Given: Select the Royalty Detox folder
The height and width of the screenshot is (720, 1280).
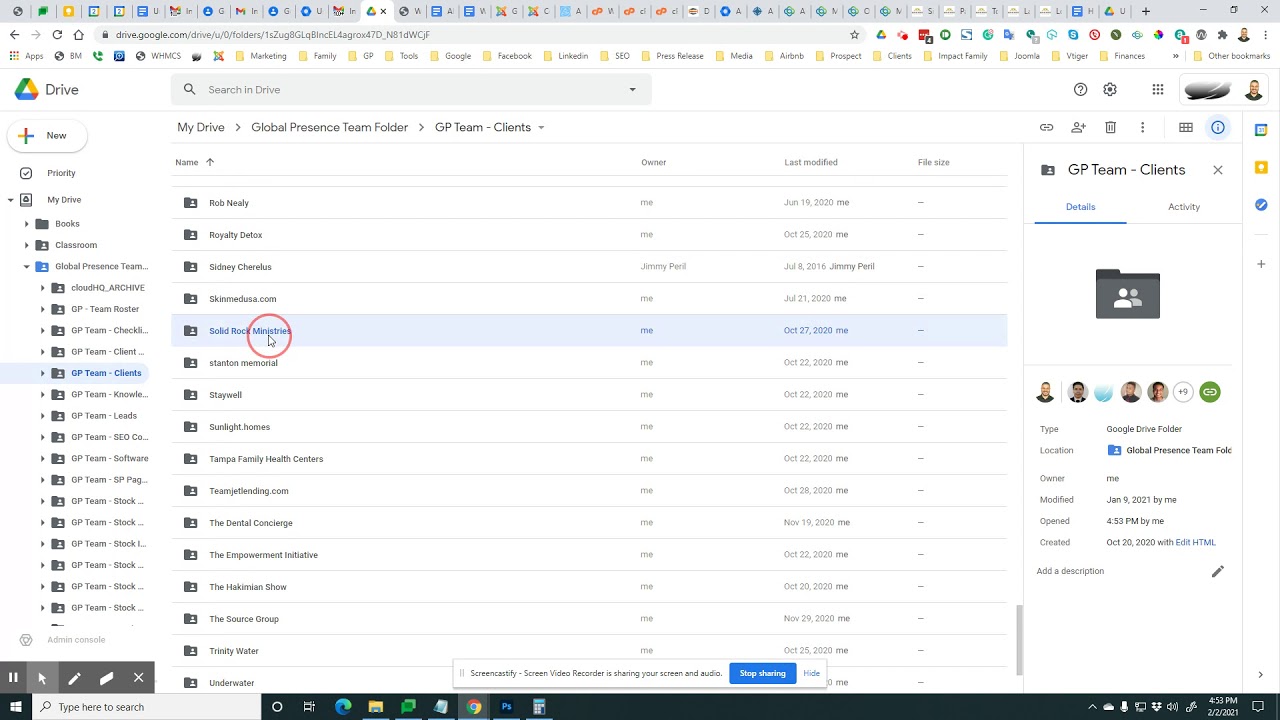Looking at the screenshot, I should pyautogui.click(x=589, y=235).
